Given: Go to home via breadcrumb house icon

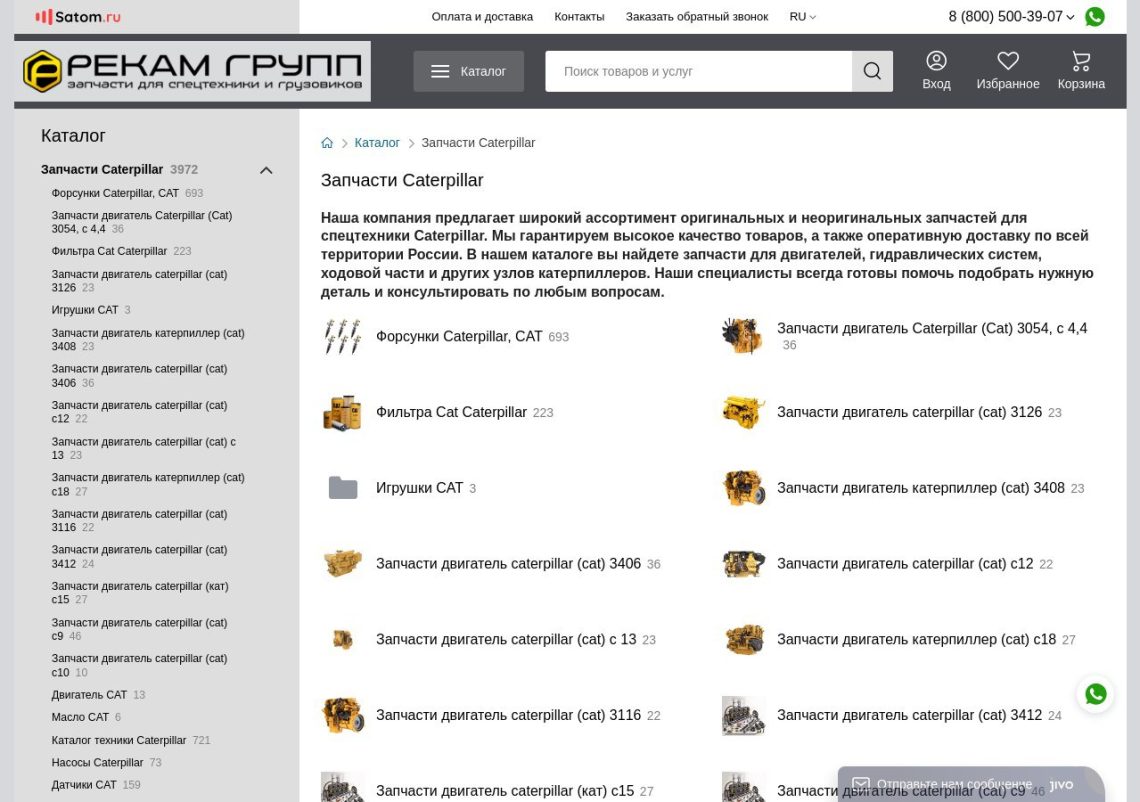Looking at the screenshot, I should (327, 143).
